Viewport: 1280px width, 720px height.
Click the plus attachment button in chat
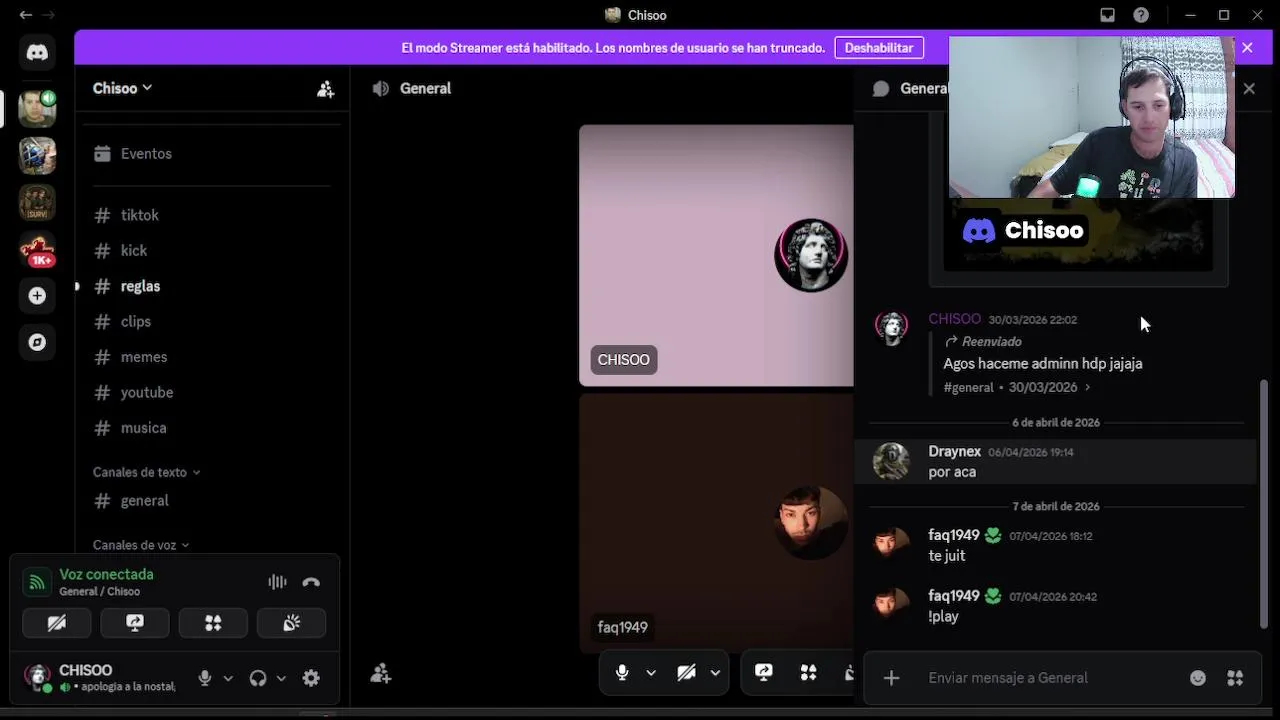(891, 678)
